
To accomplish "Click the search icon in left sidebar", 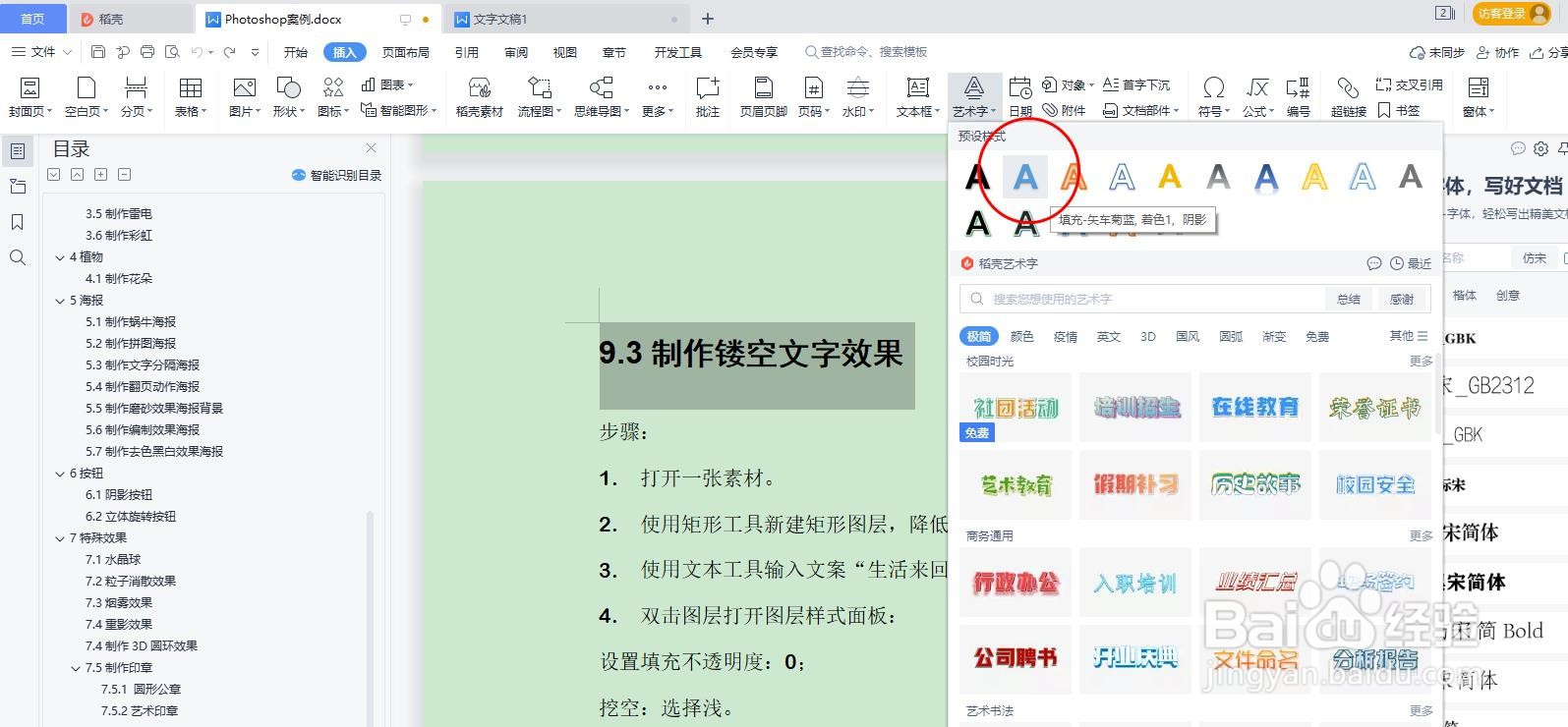I will 18,257.
